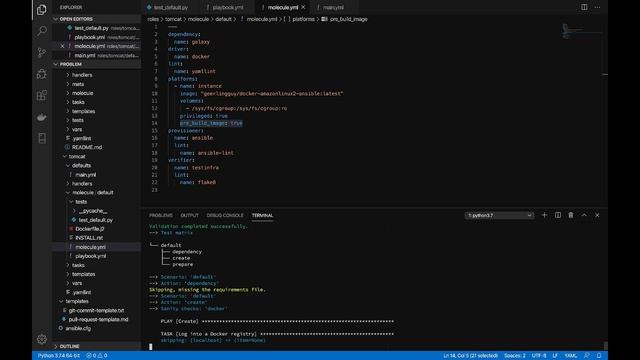640x360 pixels.
Task: Expand the __pycache__ folder
Action: [93, 211]
